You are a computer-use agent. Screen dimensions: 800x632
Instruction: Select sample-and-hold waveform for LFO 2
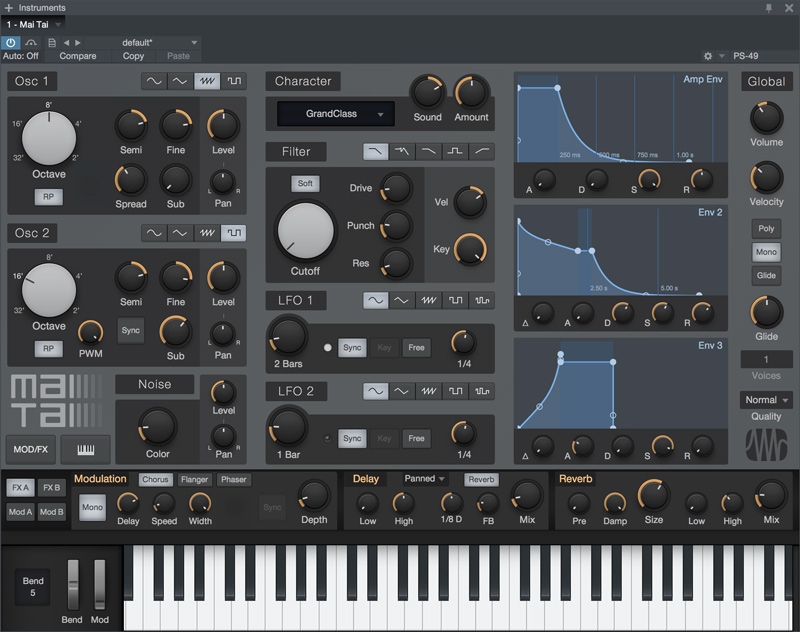click(x=483, y=391)
